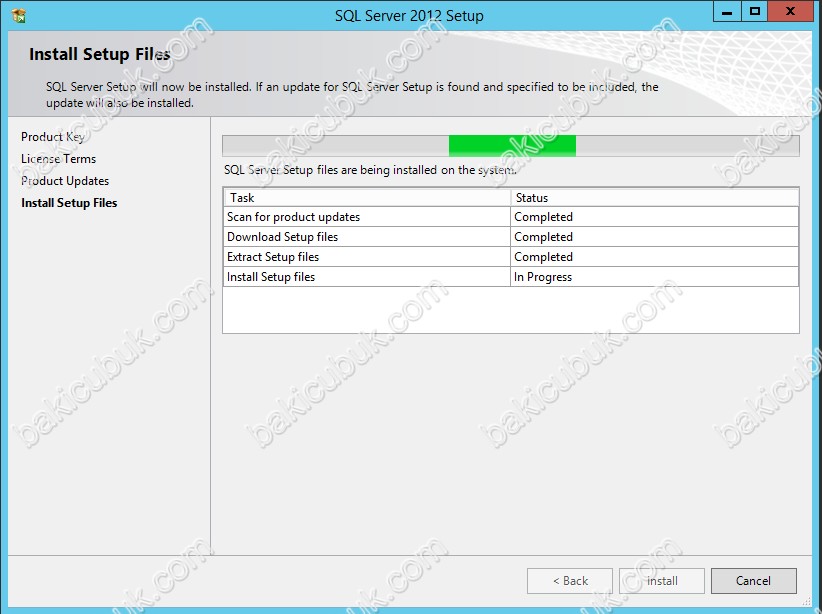Image resolution: width=822 pixels, height=614 pixels.
Task: Cancel the SQL Server setup
Action: pos(754,581)
